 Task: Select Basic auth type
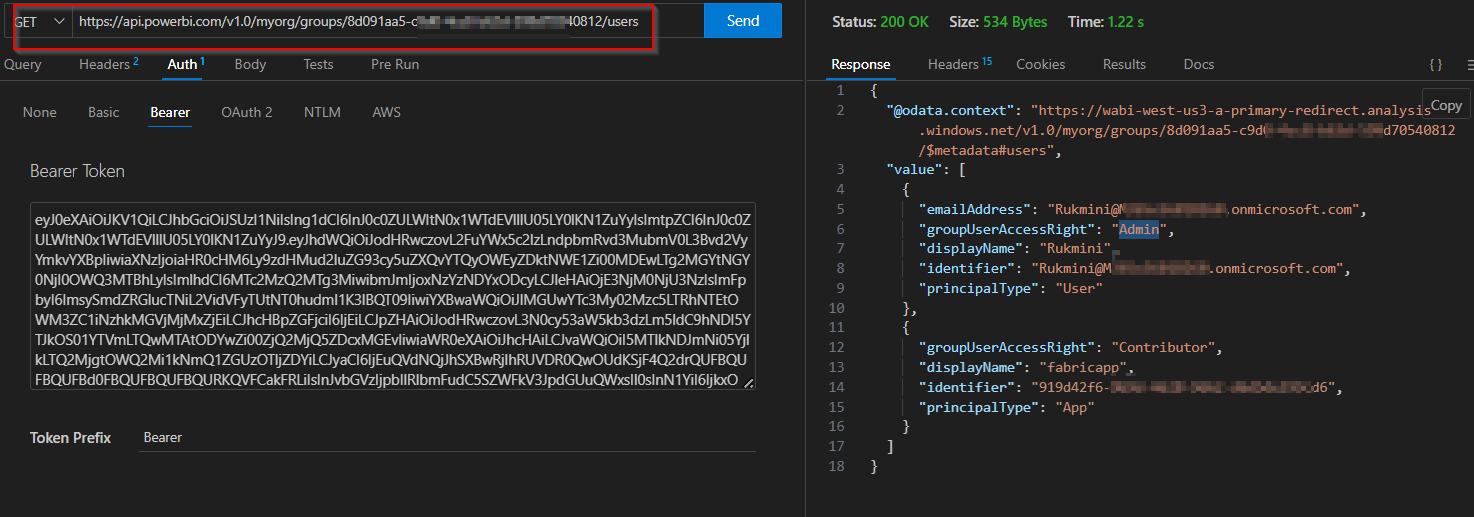103,112
